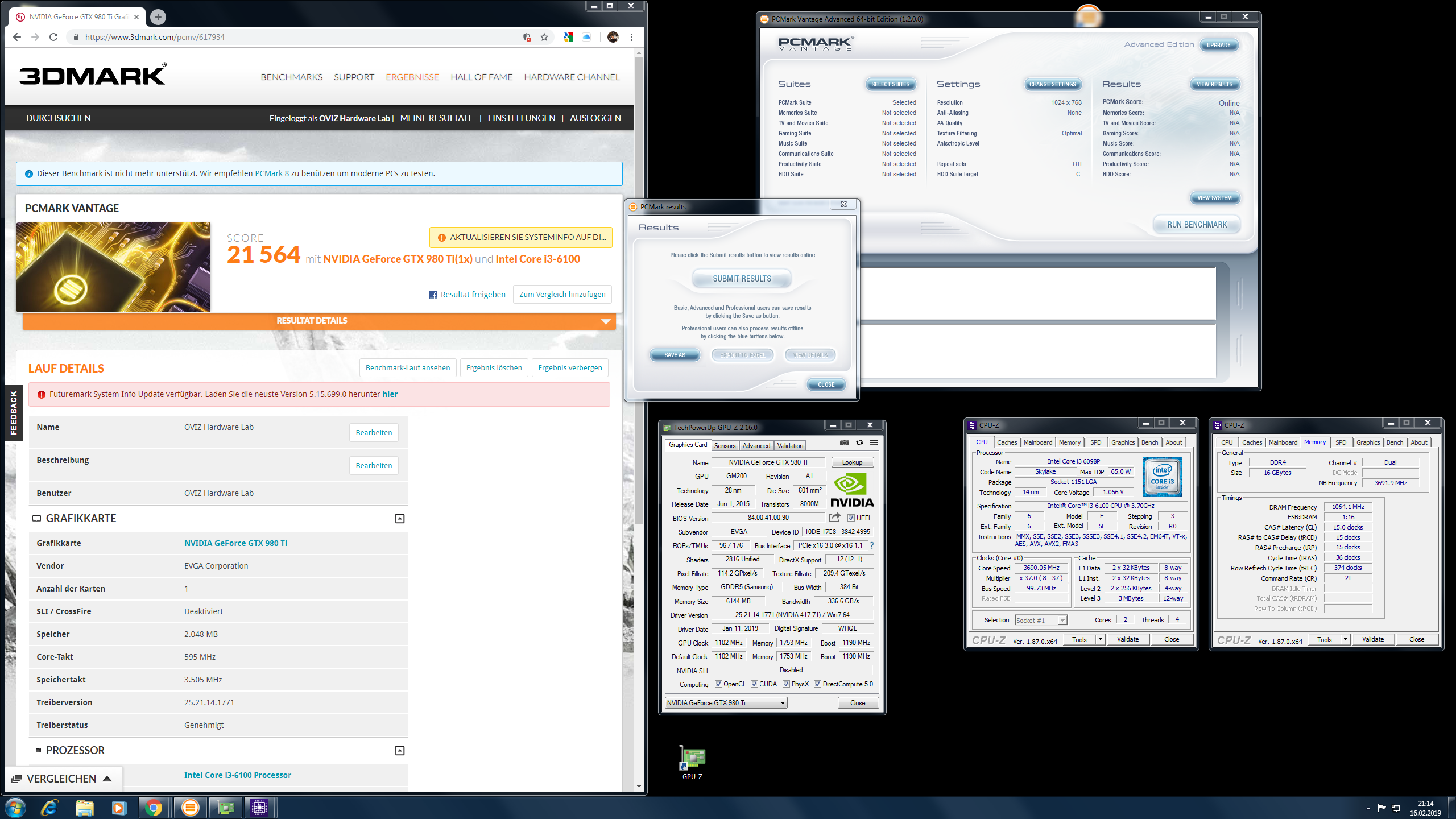The height and width of the screenshot is (819, 1456).
Task: Launch Internet Explorer from the taskbar
Action: coord(50,808)
